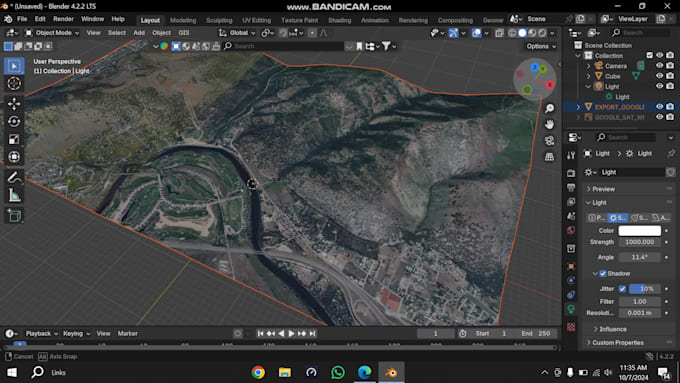Select the Scale tool

coord(14,139)
